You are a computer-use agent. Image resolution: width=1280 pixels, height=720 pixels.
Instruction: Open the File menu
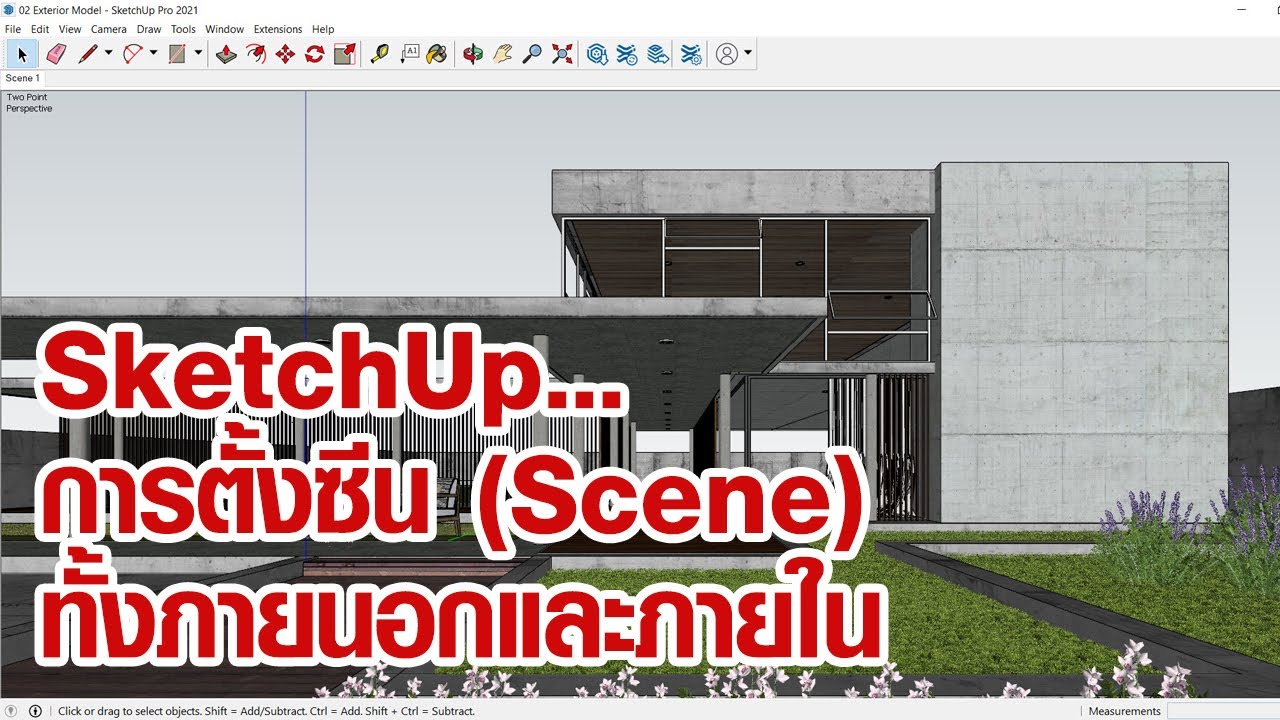point(13,29)
